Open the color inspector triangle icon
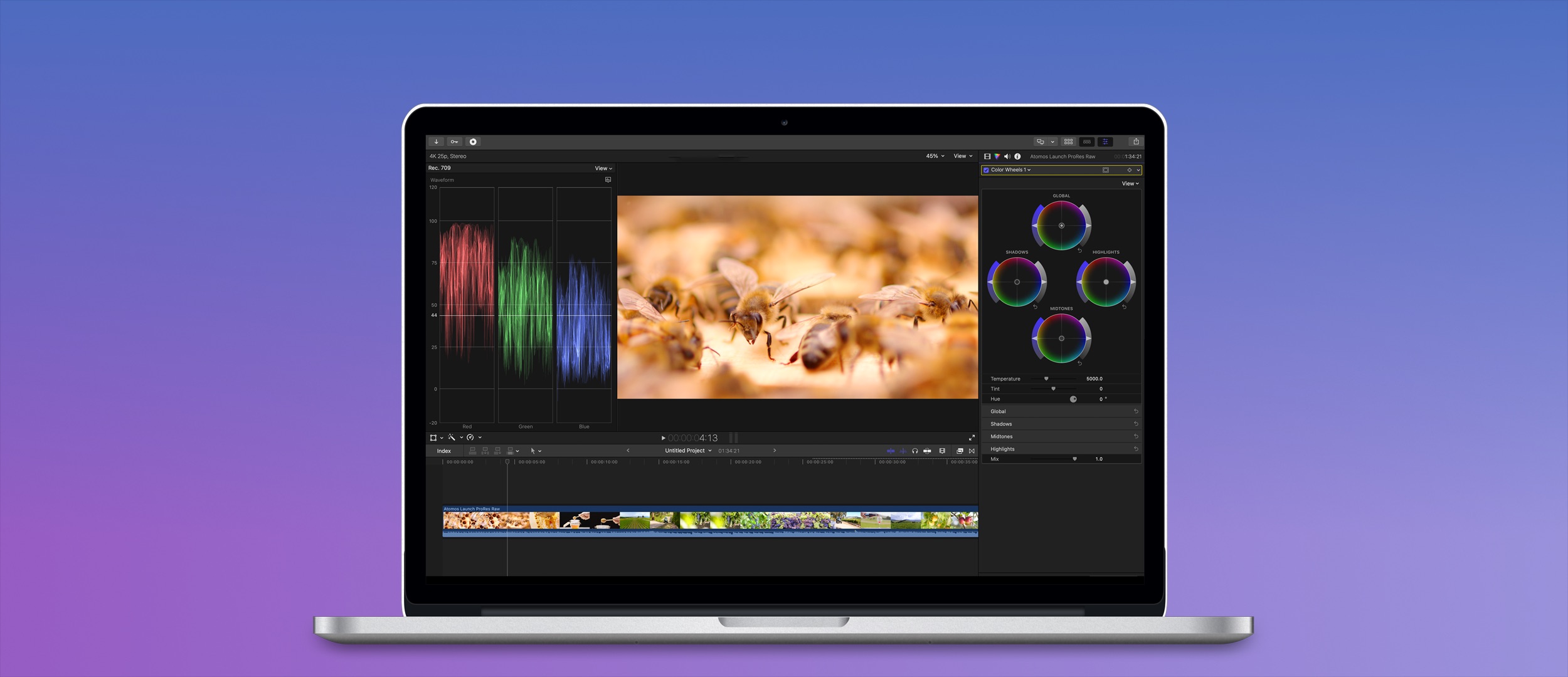This screenshot has height=677, width=1568. click(997, 157)
